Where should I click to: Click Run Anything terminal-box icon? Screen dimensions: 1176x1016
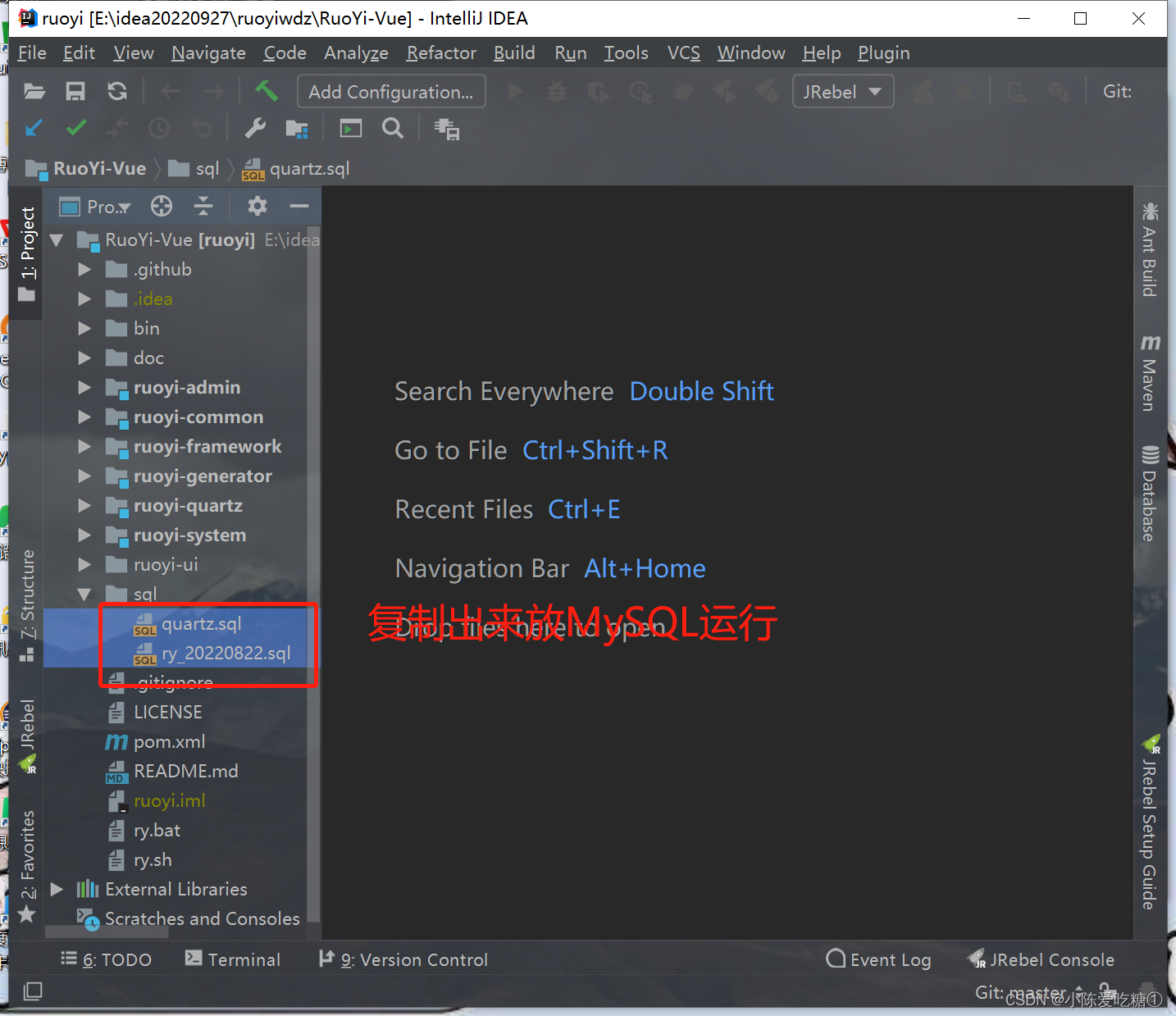point(351,129)
